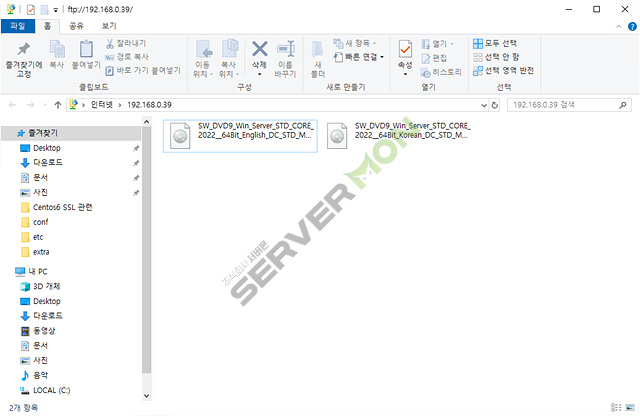Click 편집 (Edit) in ribbon
Viewport: 640px width, 416px height.
434,58
